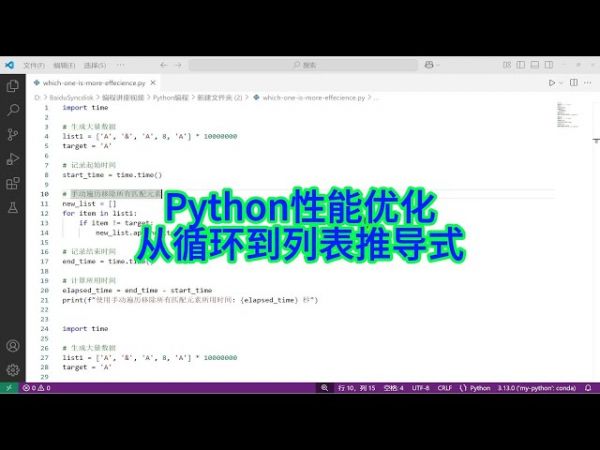Expand the run button dropdown arrow
Image resolution: width=600 pixels, height=450 pixels.
click(x=561, y=83)
